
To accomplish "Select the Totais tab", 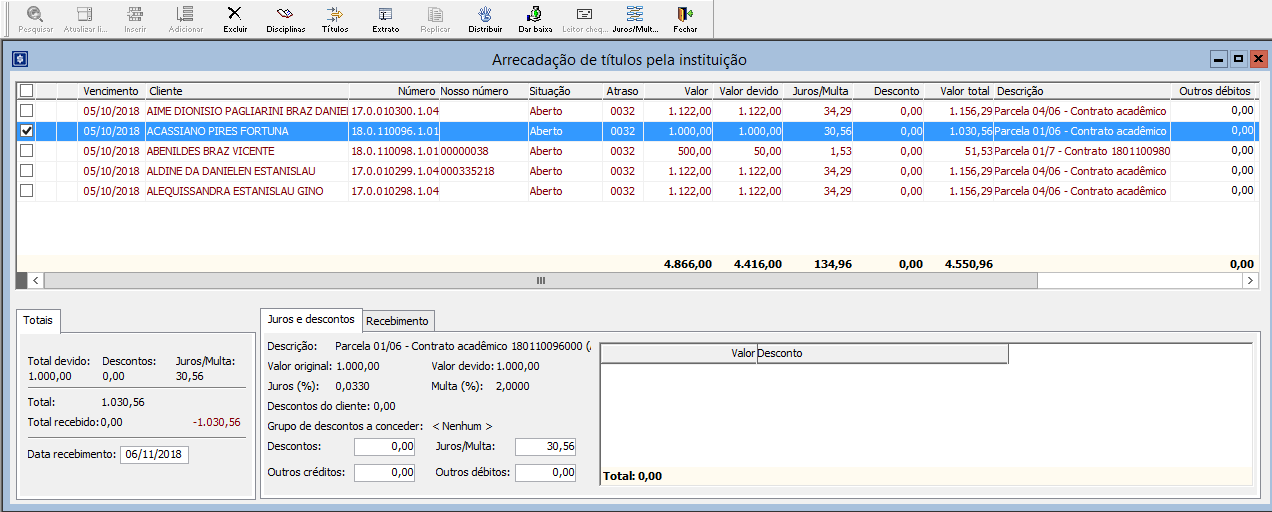I will 39,321.
